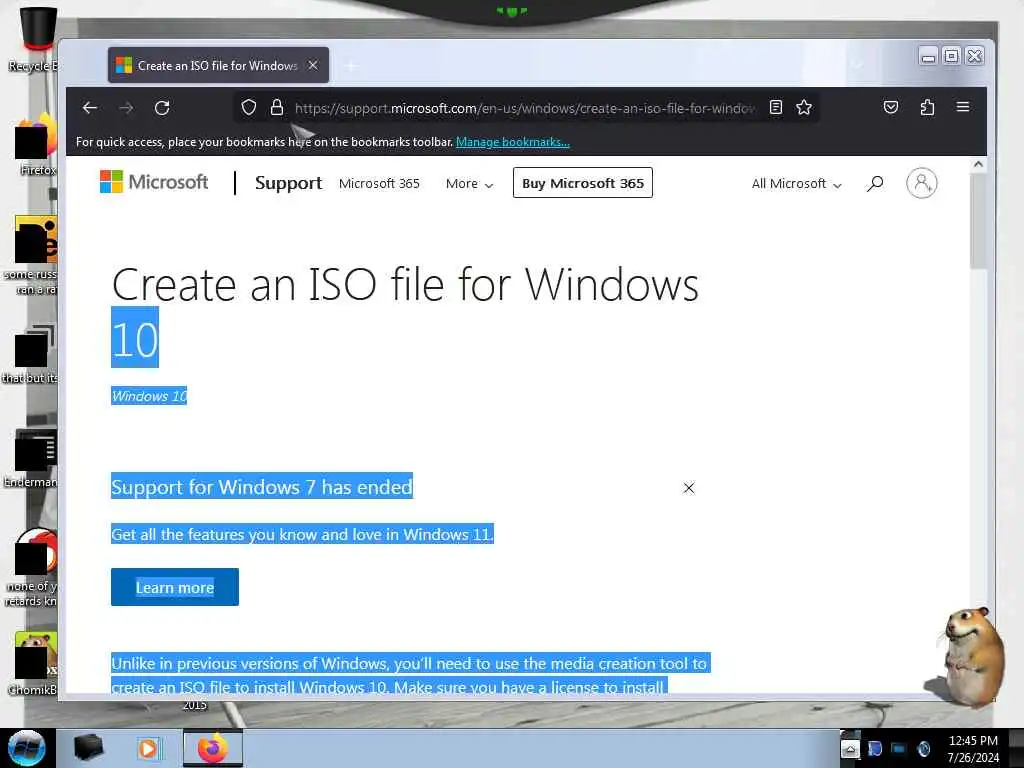Close the Create an ISO file tab
1024x768 pixels.
pos(313,65)
